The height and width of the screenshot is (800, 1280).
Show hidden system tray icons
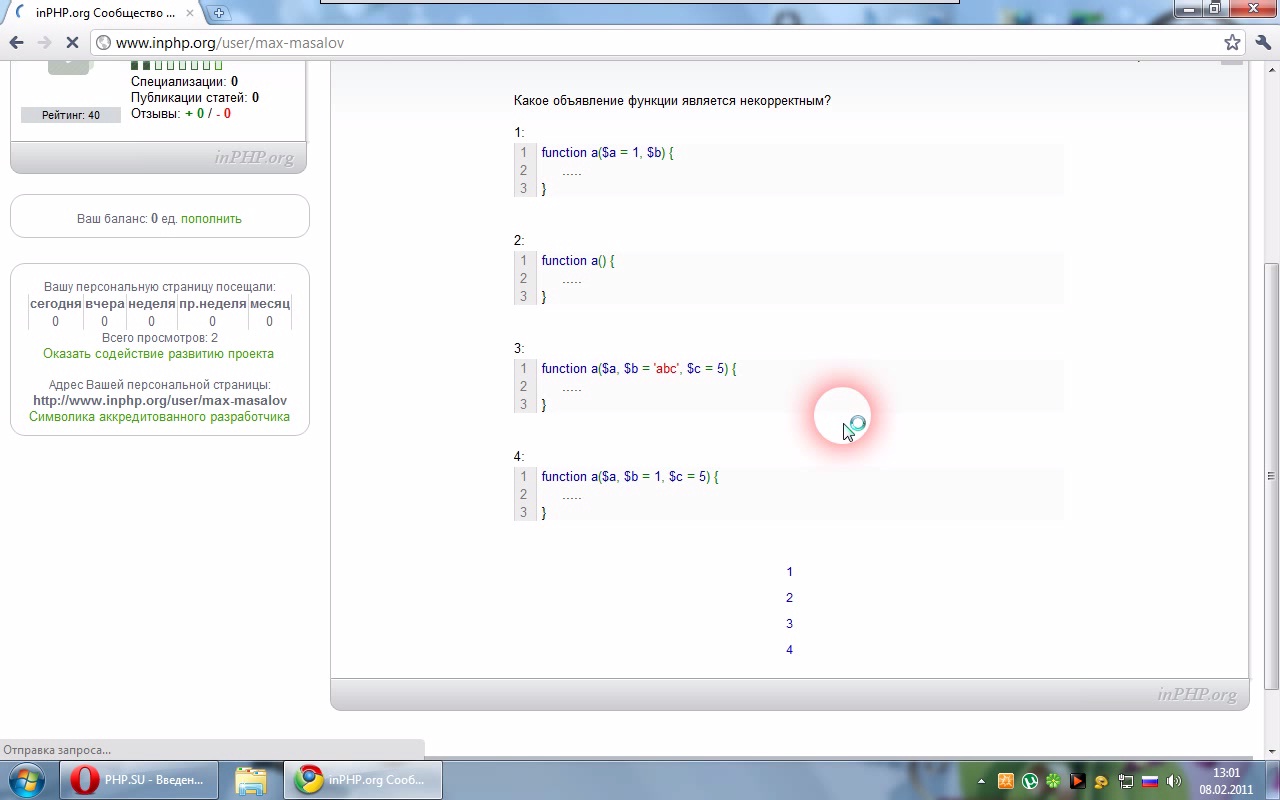tap(981, 781)
